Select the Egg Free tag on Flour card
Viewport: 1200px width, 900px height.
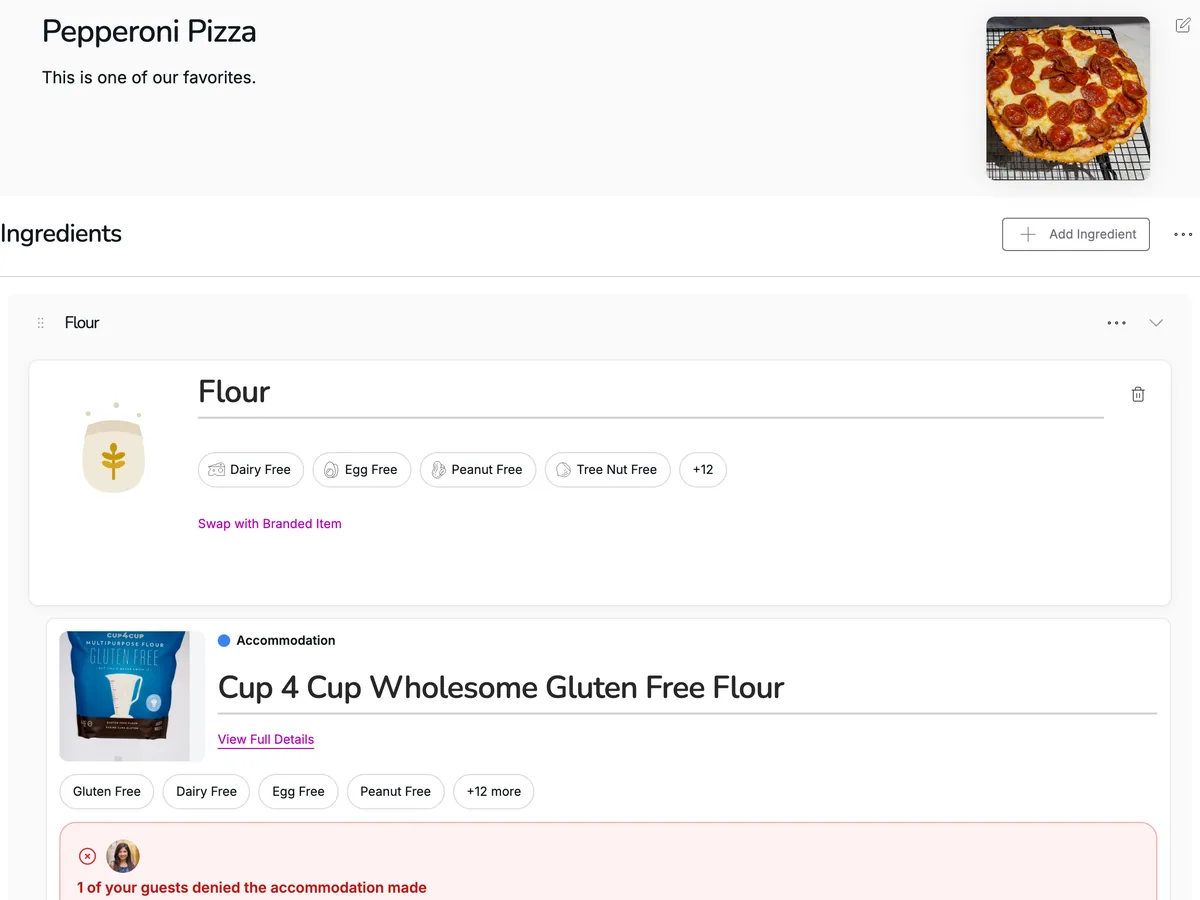pyautogui.click(x=362, y=470)
